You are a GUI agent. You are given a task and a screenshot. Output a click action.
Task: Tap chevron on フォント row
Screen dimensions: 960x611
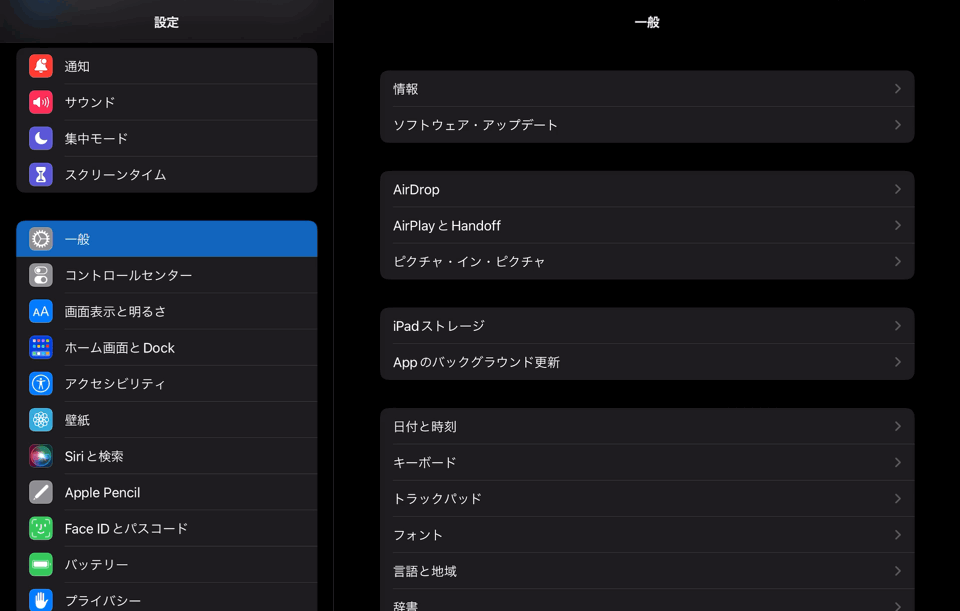[x=898, y=534]
